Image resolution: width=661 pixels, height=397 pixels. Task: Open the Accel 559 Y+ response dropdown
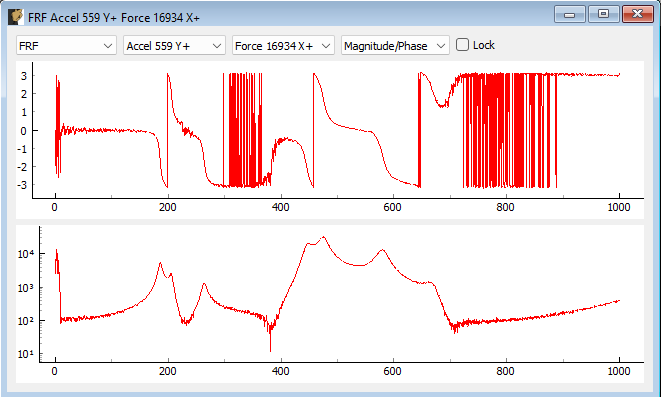[174, 46]
